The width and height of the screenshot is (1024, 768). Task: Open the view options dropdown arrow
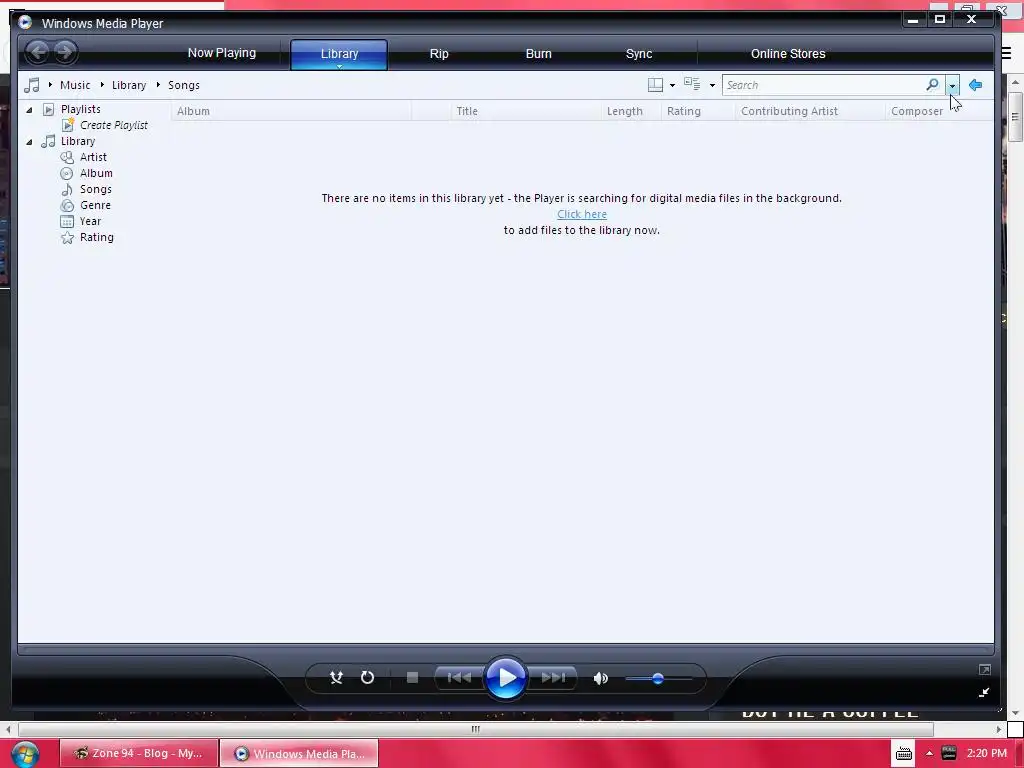[x=712, y=86]
